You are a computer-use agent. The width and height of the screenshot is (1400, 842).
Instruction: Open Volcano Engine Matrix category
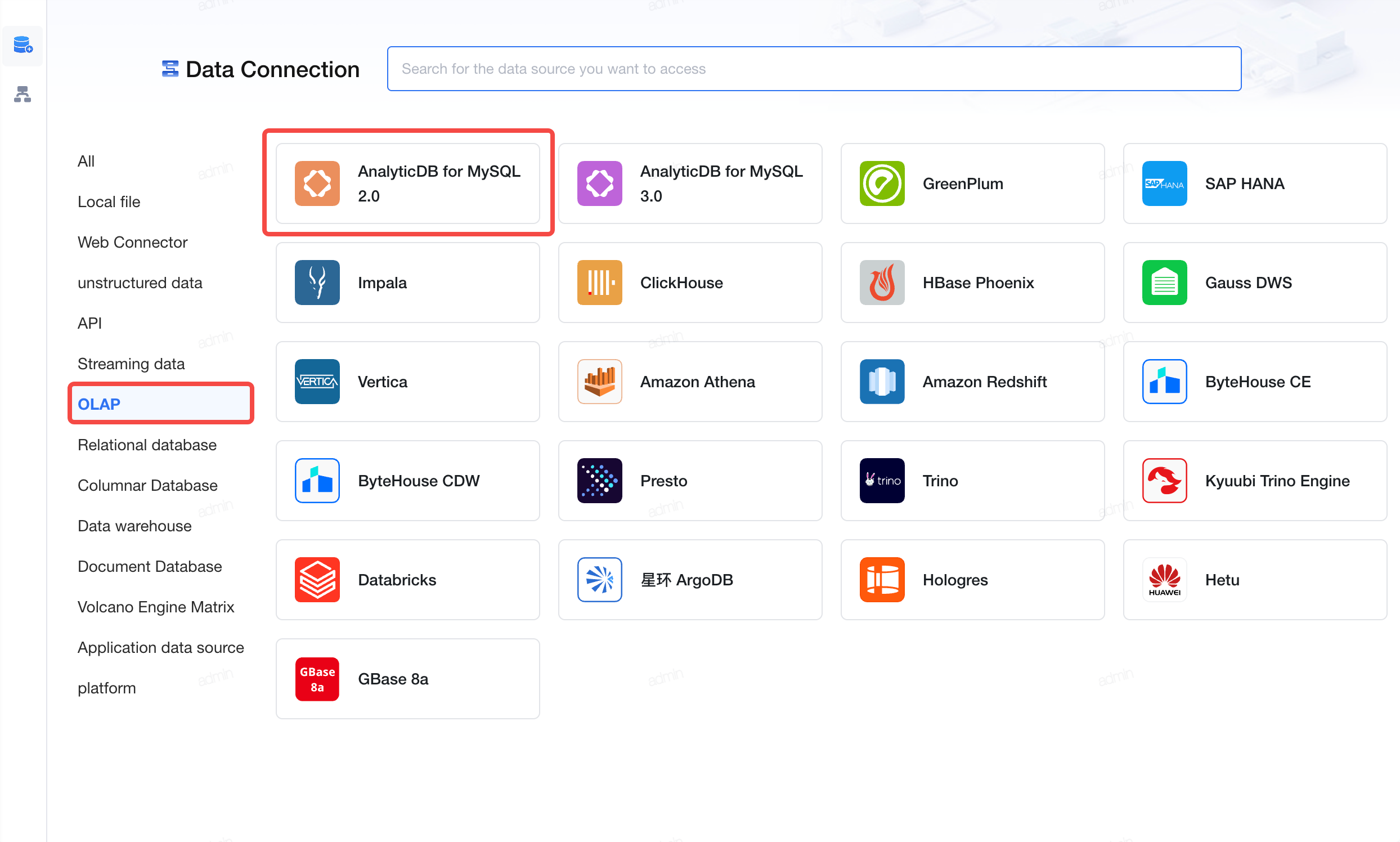tap(156, 607)
